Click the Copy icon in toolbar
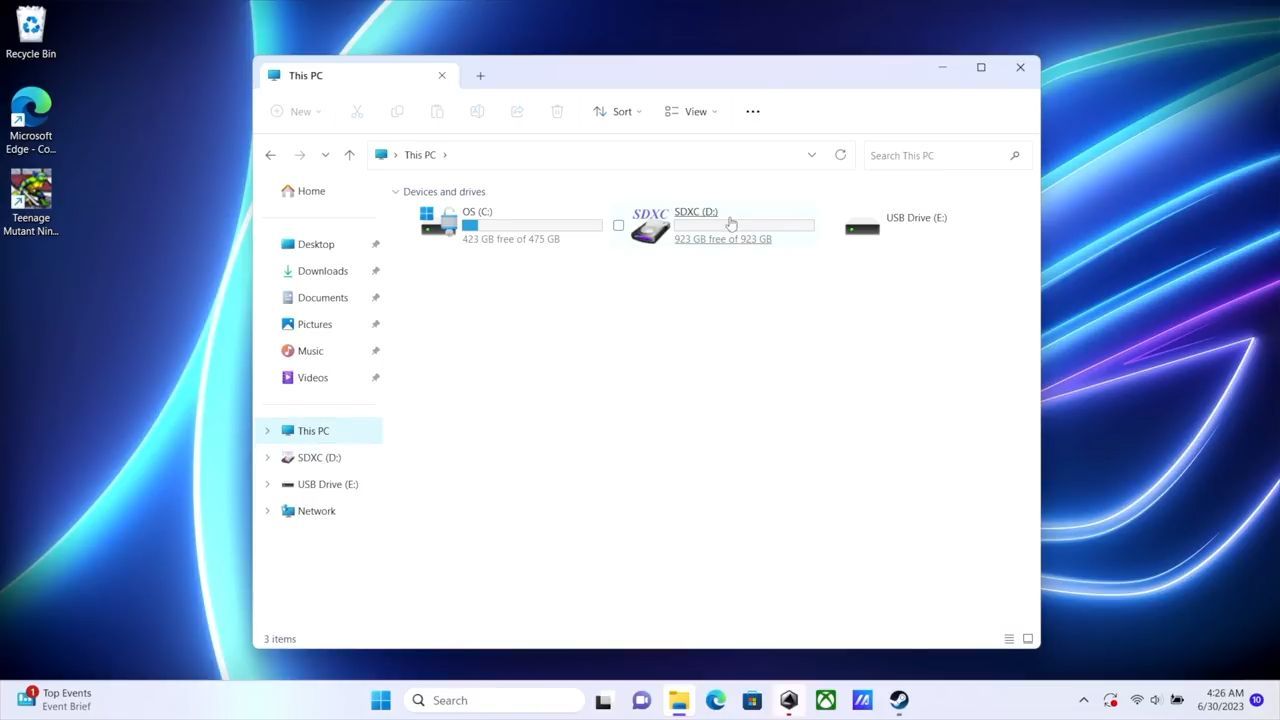The height and width of the screenshot is (720, 1280). tap(397, 111)
